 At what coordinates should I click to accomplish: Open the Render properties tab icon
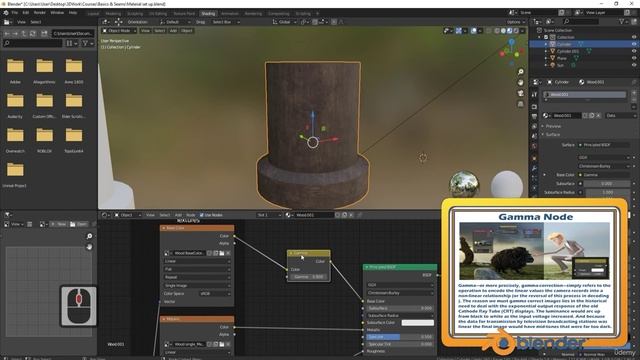[534, 107]
